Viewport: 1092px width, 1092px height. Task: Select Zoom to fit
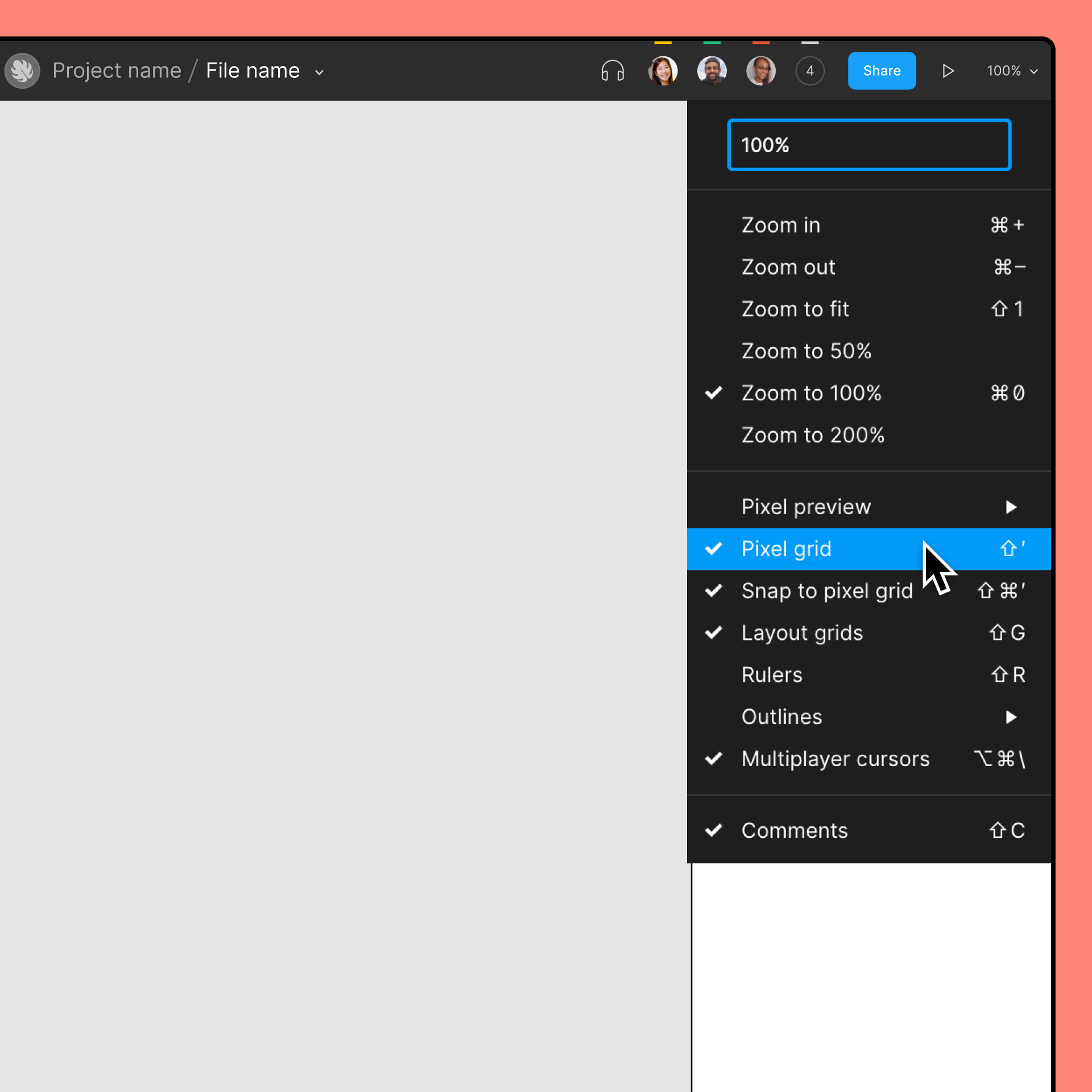[x=795, y=309]
